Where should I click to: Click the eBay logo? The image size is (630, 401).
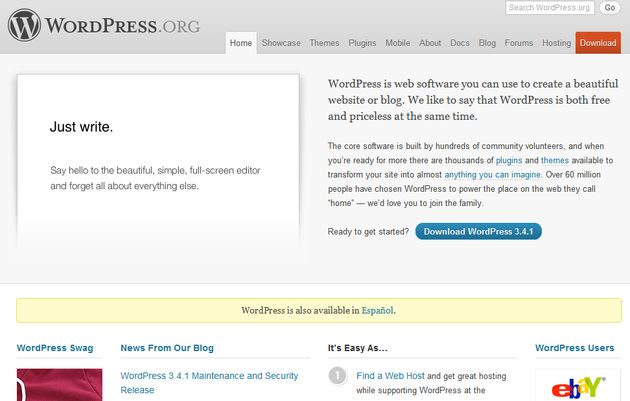click(578, 387)
